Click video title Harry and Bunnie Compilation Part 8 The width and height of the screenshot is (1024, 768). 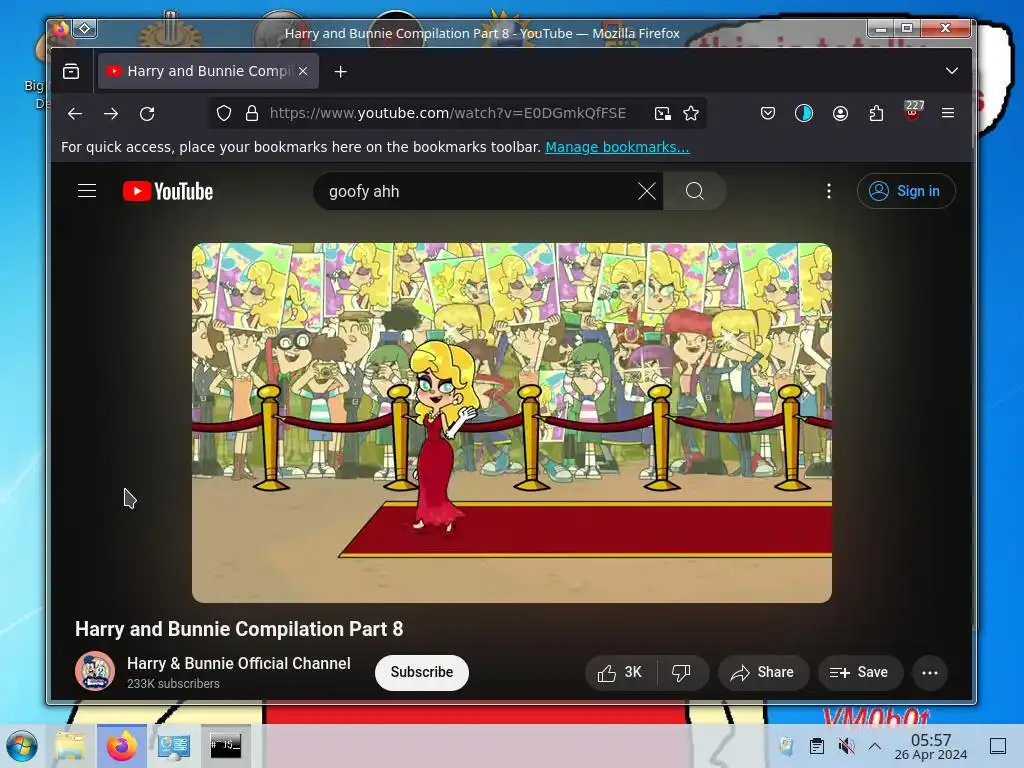coord(239,629)
